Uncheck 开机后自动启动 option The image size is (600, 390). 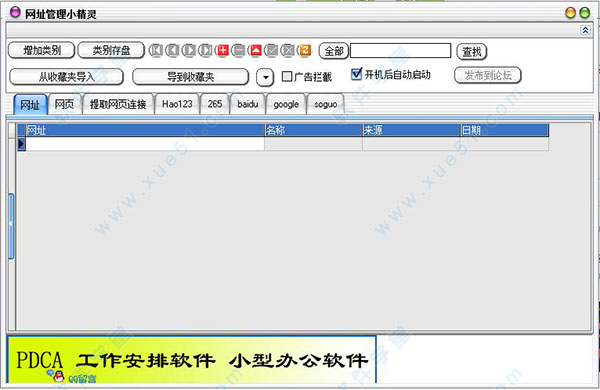tap(356, 74)
